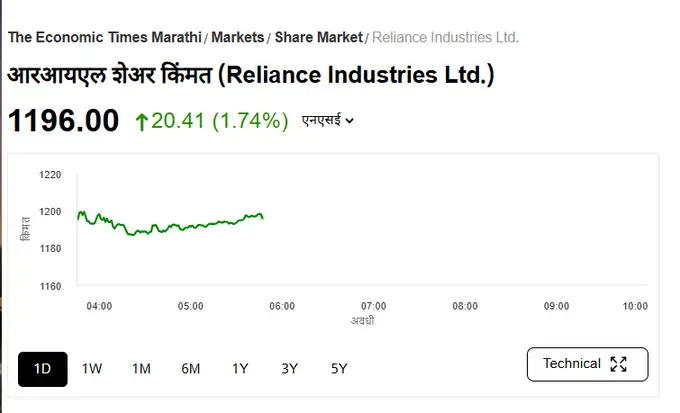Switch to the 1Y chart view
Viewport: 680px width, 413px height.
tap(240, 368)
